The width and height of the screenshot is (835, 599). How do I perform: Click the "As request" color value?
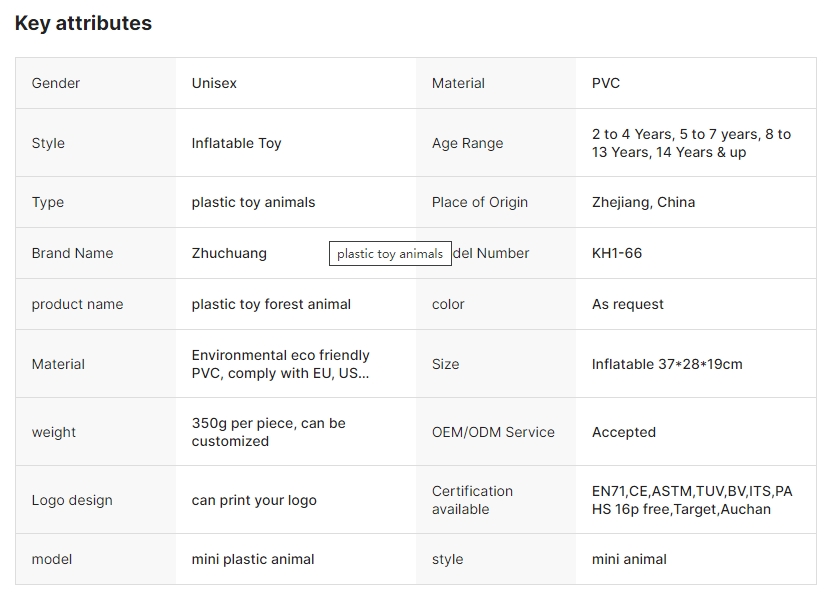(627, 304)
